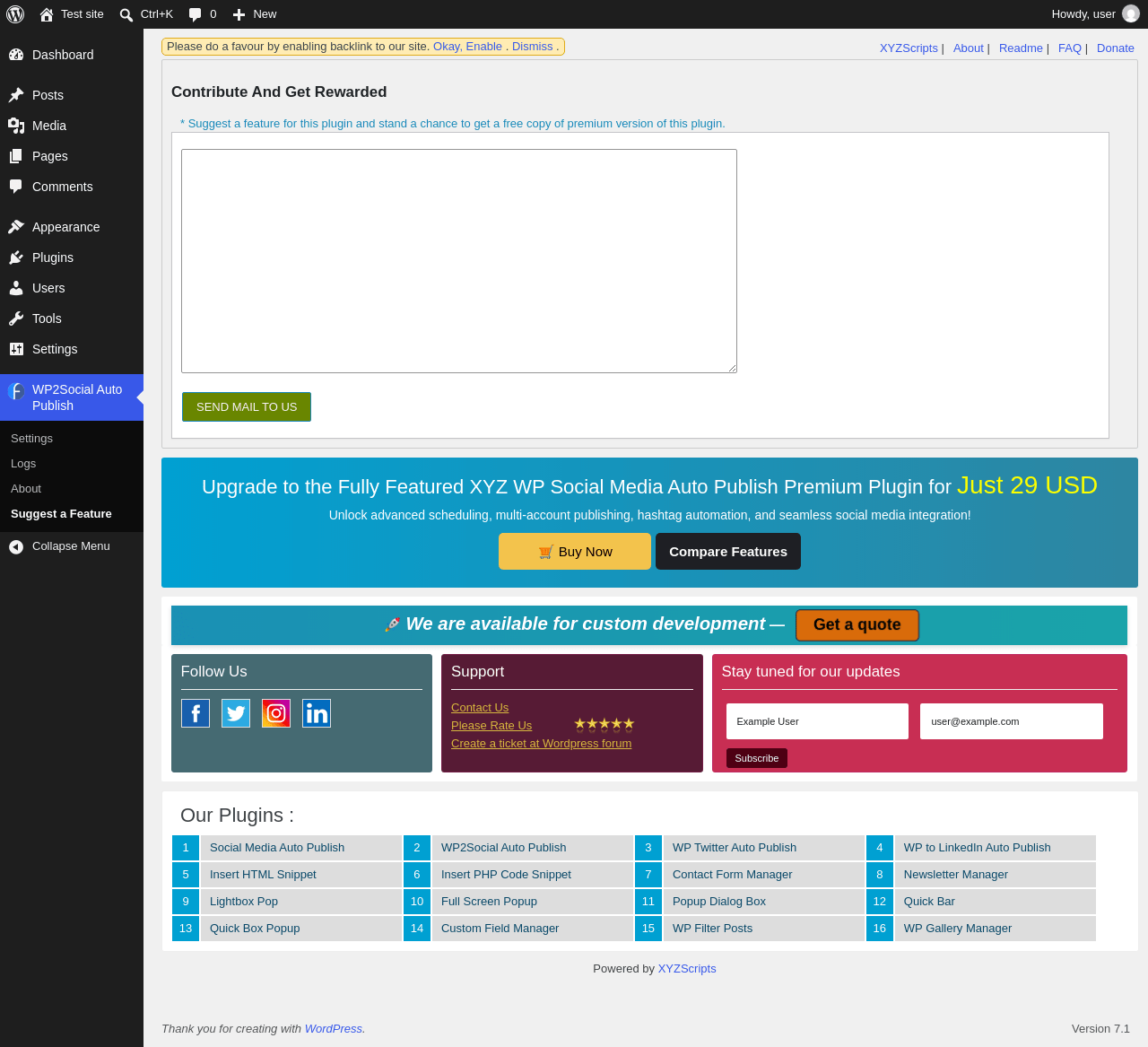Open the XYZScripts link after Powered by
Image resolution: width=1148 pixels, height=1047 pixels.
tap(687, 969)
